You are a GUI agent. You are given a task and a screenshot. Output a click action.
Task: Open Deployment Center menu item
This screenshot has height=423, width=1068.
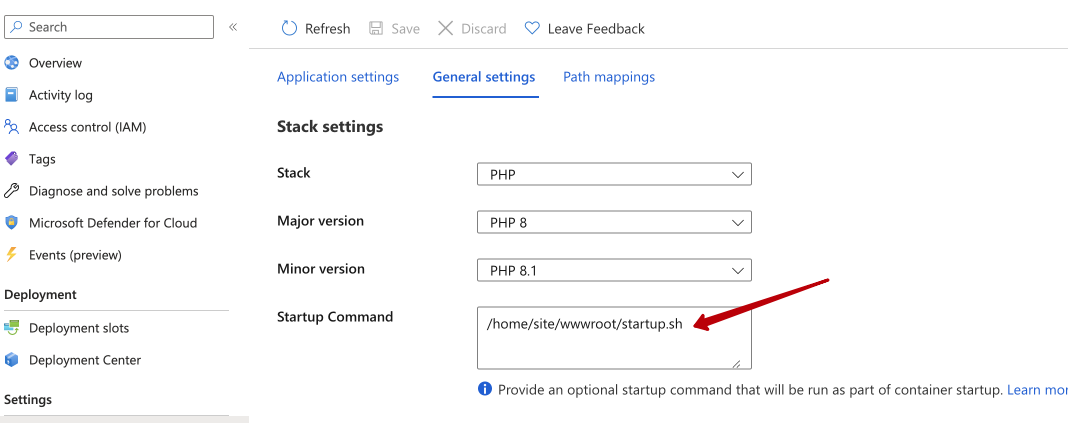[85, 360]
